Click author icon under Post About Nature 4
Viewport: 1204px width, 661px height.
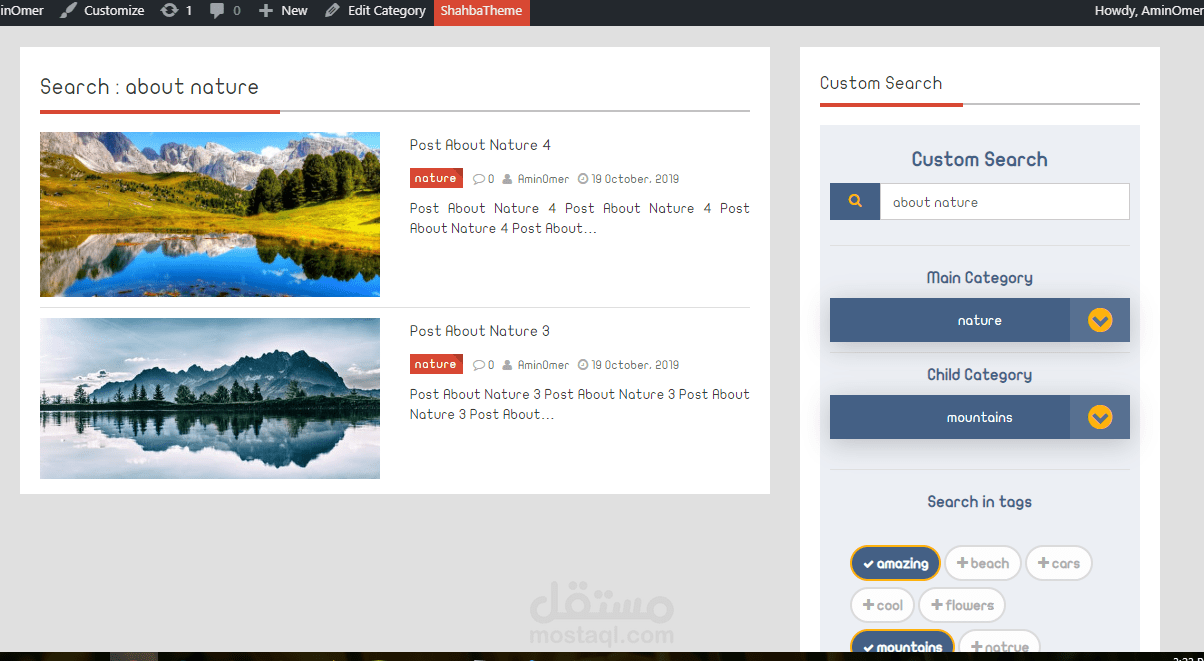tap(507, 179)
